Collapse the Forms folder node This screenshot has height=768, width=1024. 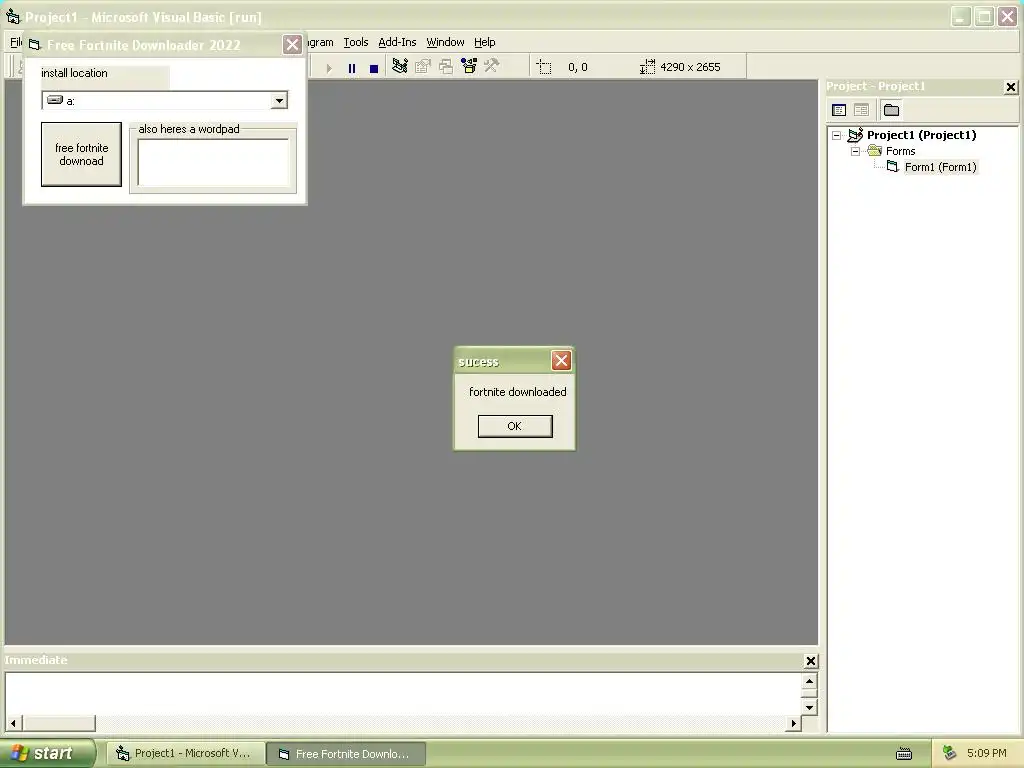click(x=856, y=151)
